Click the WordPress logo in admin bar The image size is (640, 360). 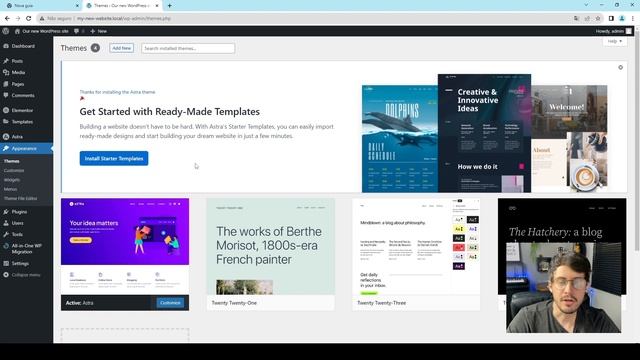(x=6, y=31)
